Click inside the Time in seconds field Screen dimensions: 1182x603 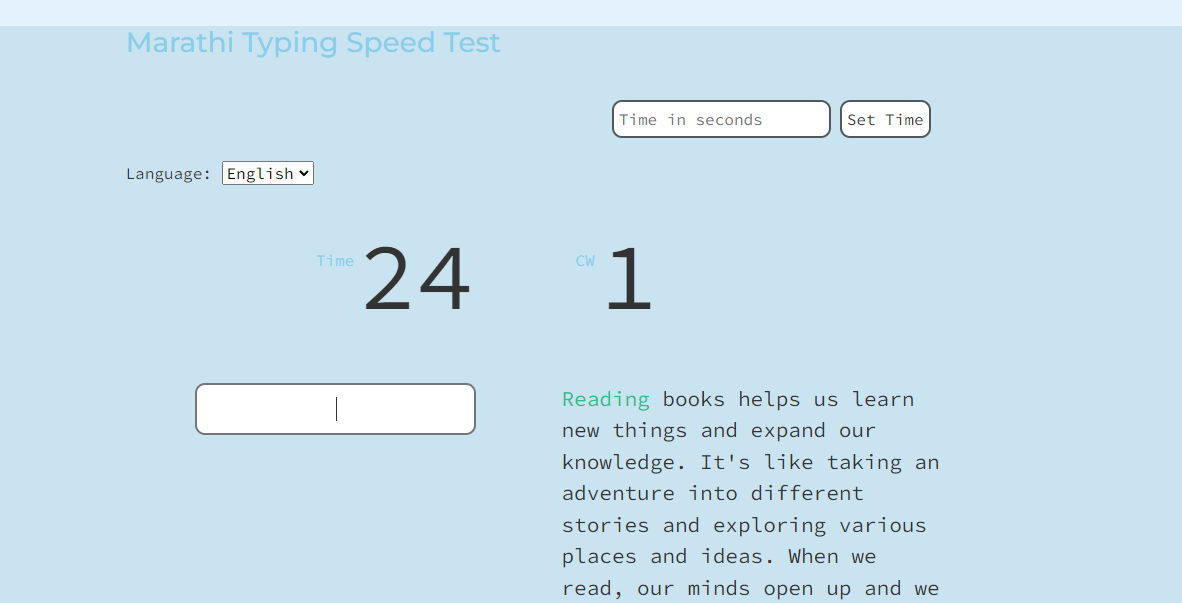pyautogui.click(x=720, y=119)
